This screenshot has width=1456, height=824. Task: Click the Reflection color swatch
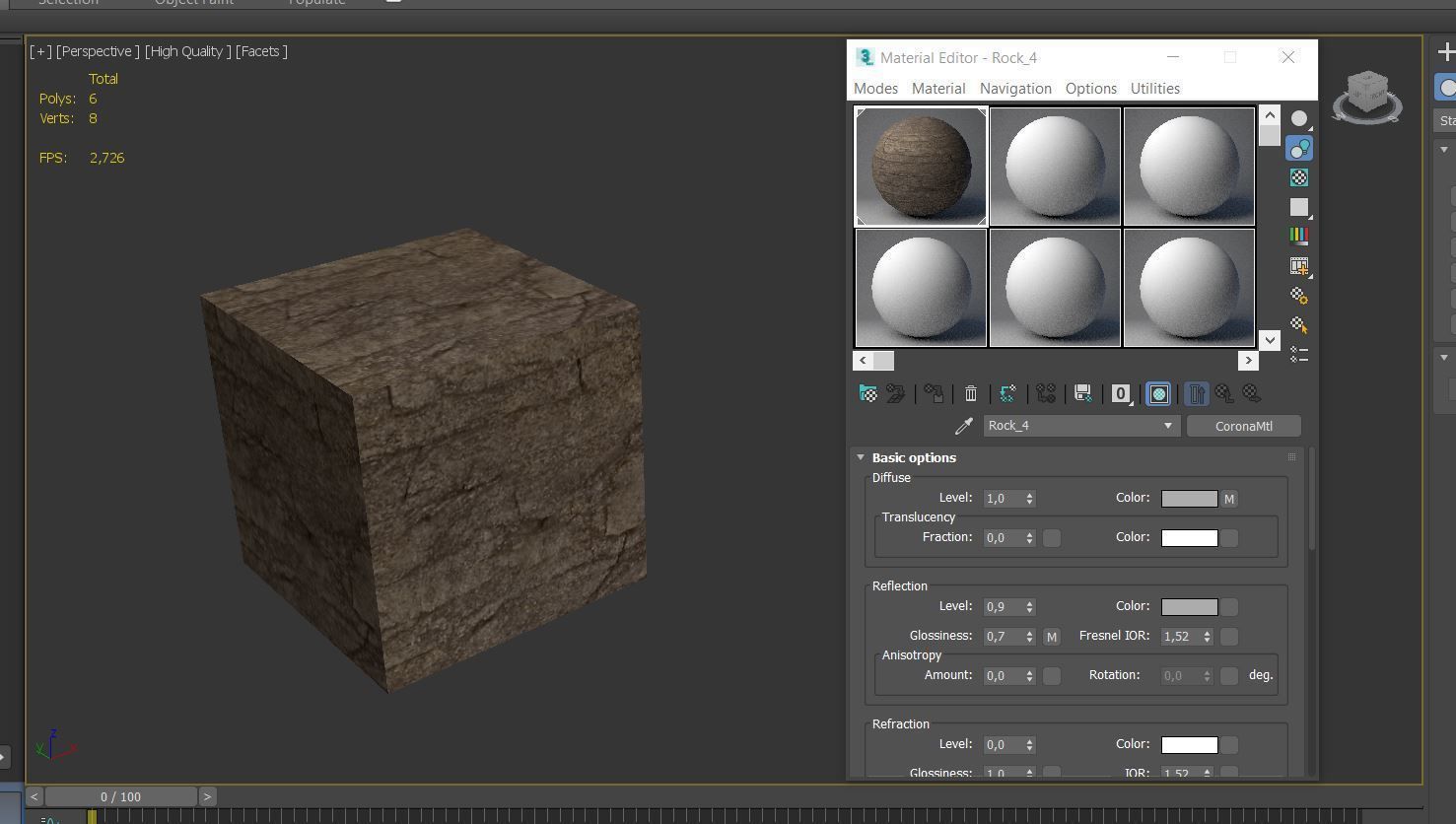tap(1189, 607)
